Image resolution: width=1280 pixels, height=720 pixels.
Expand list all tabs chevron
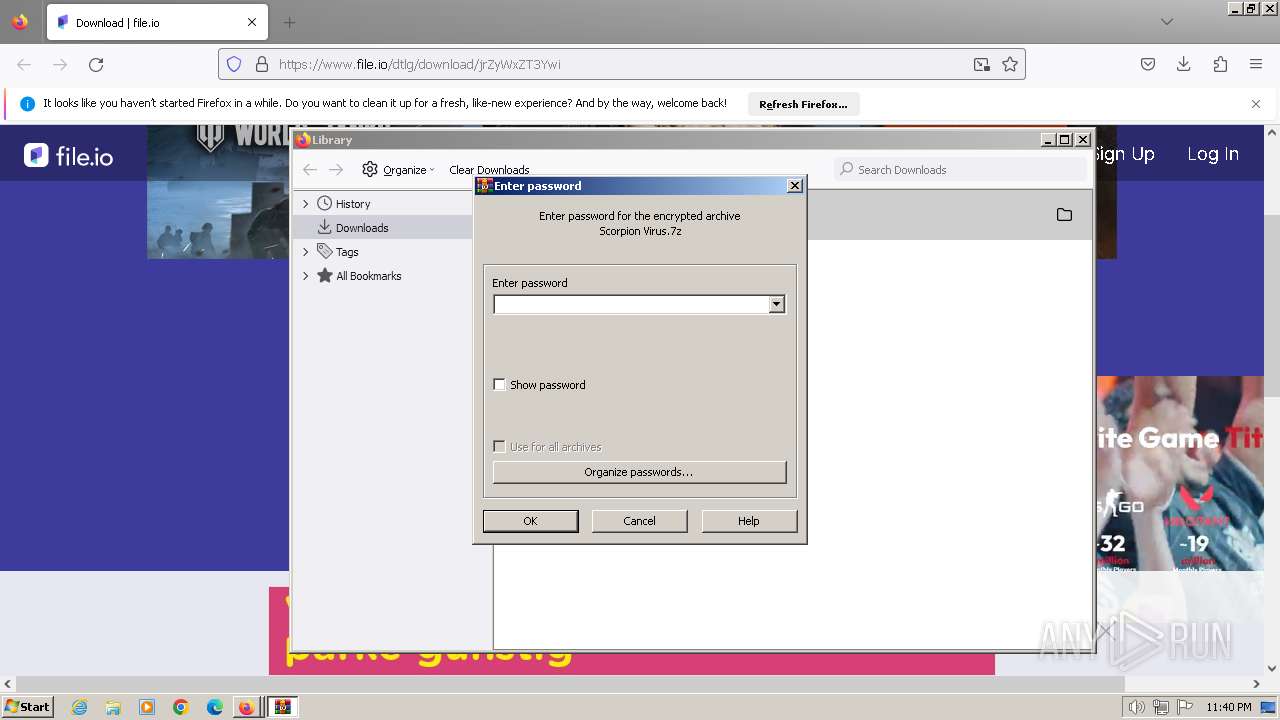coord(1166,22)
